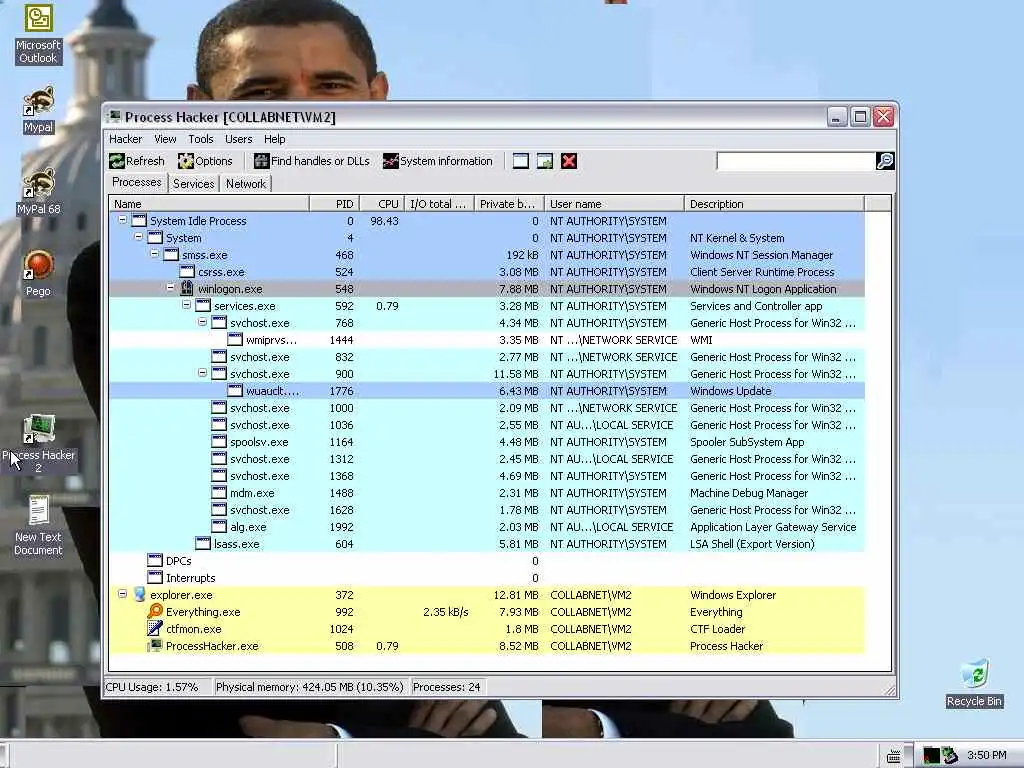Click the wmiprvs process icon

coord(235,340)
